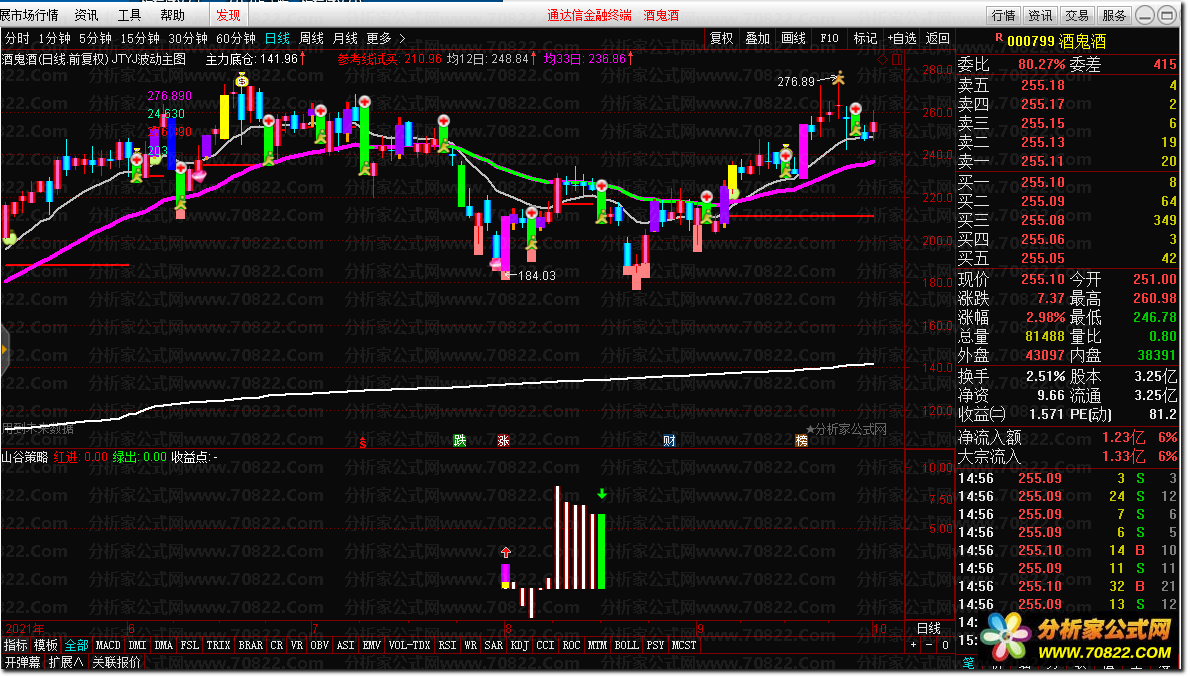Image resolution: width=1190 pixels, height=677 pixels.
Task: Switch sub-chart indicator to RSI
Action: 448,645
